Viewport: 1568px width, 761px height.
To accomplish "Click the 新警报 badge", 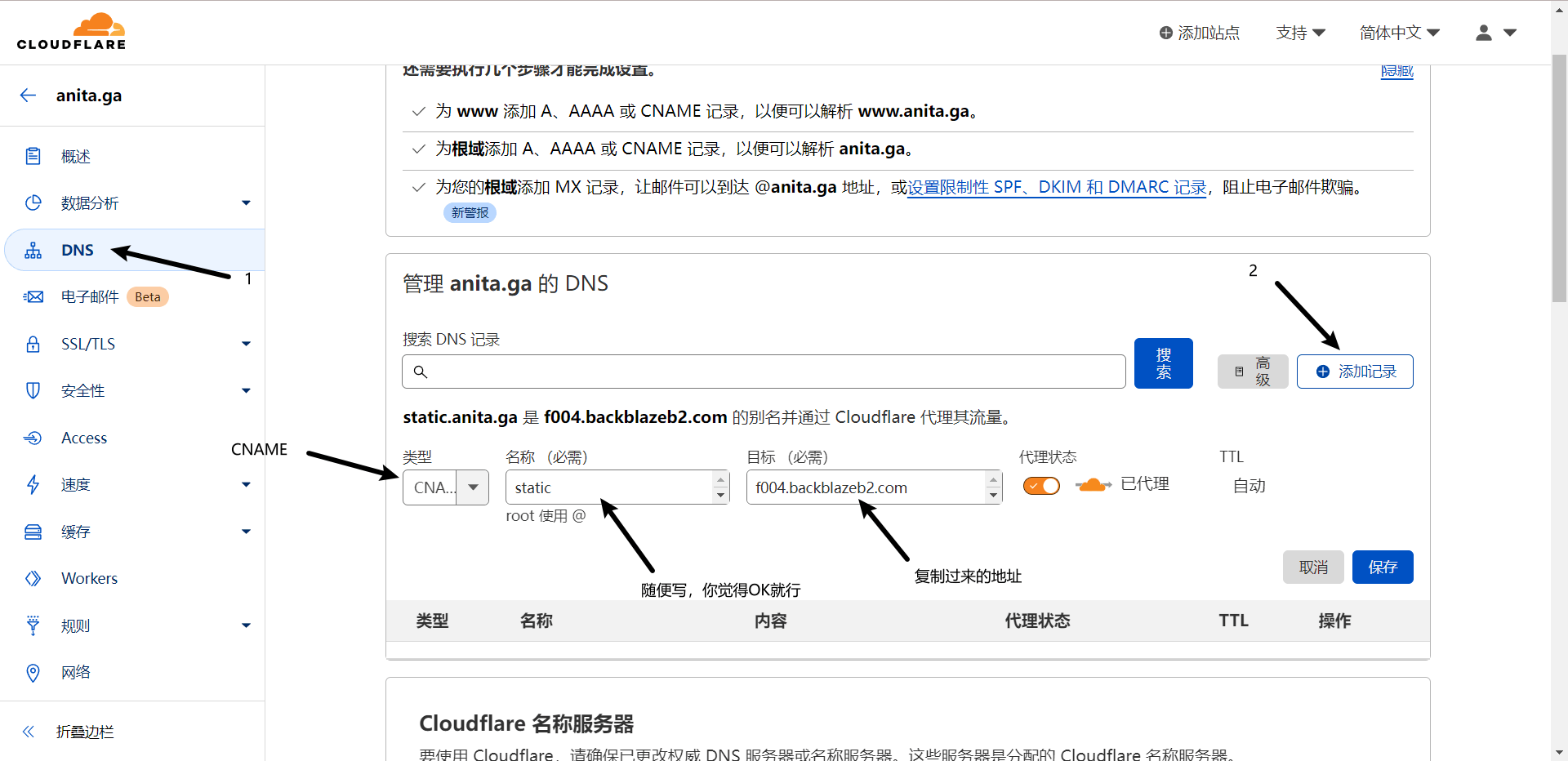I will (x=470, y=212).
